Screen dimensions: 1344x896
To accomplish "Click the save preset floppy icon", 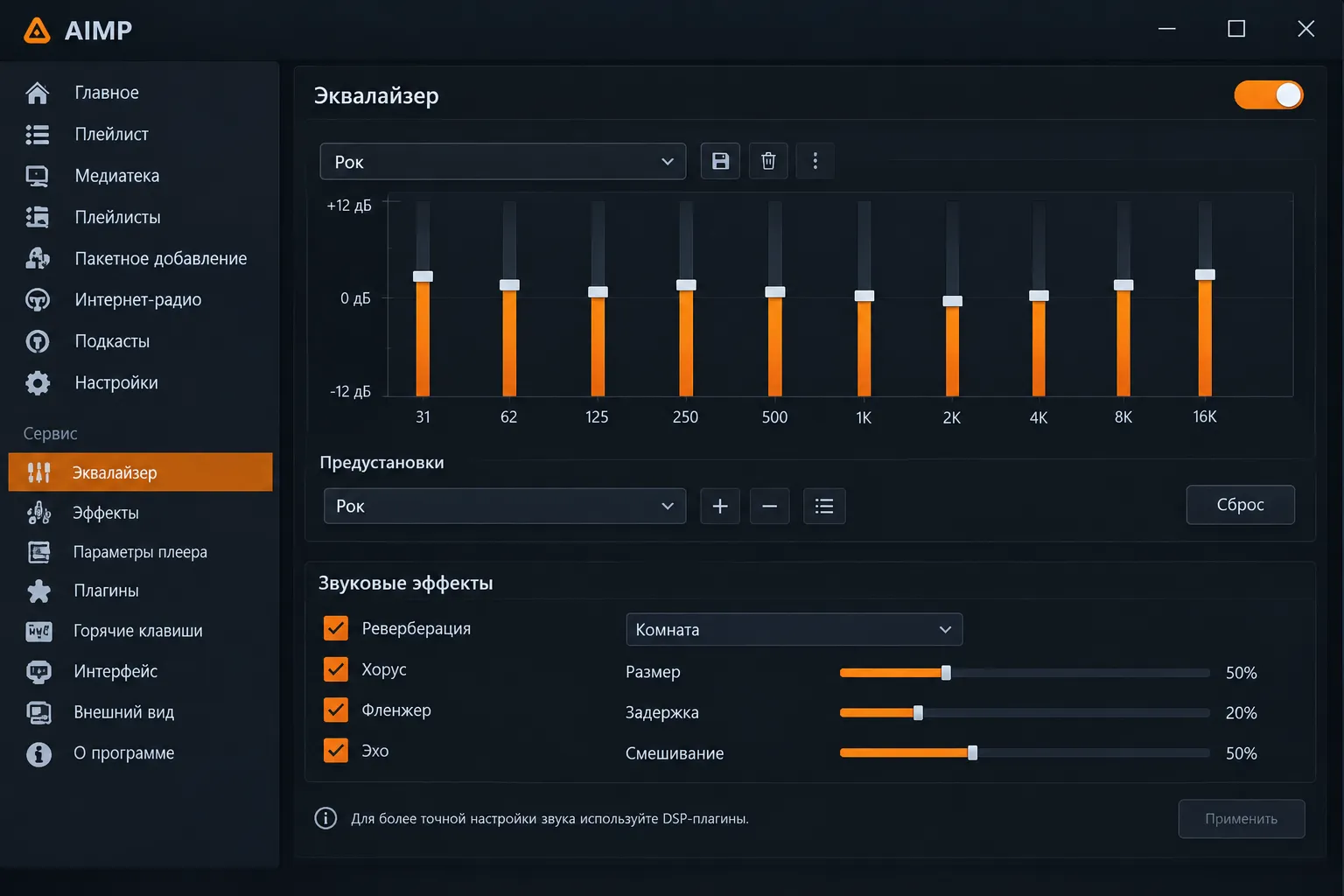I will 720,161.
